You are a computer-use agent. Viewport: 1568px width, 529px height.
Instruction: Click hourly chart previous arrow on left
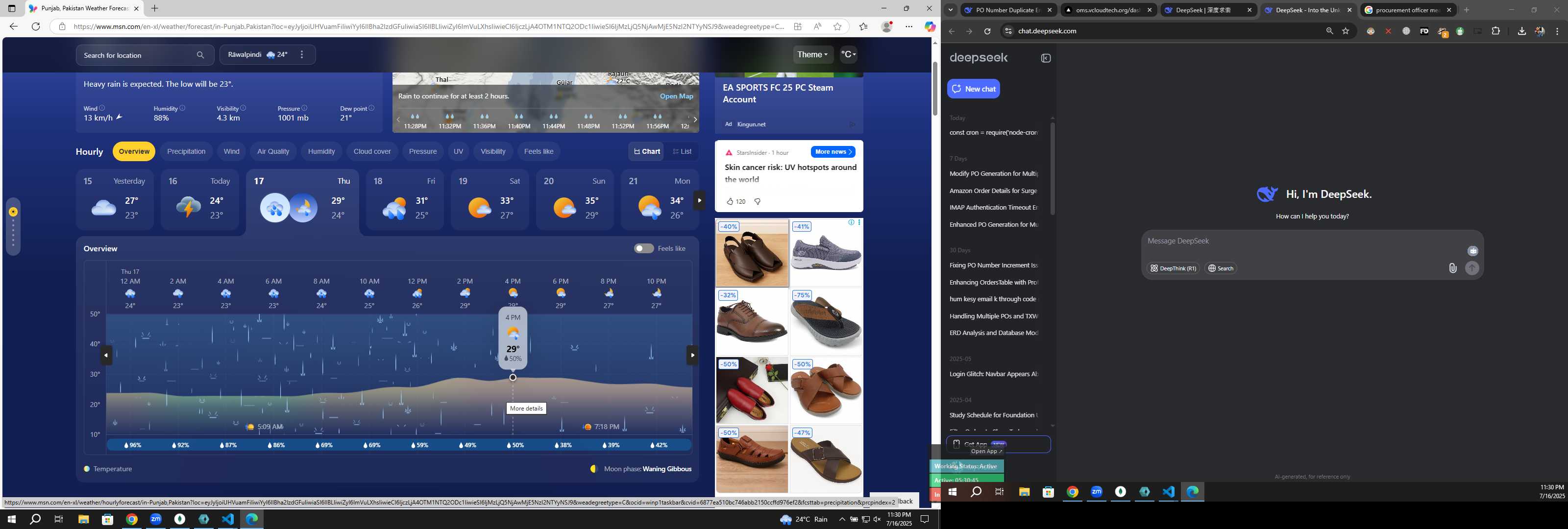(106, 356)
